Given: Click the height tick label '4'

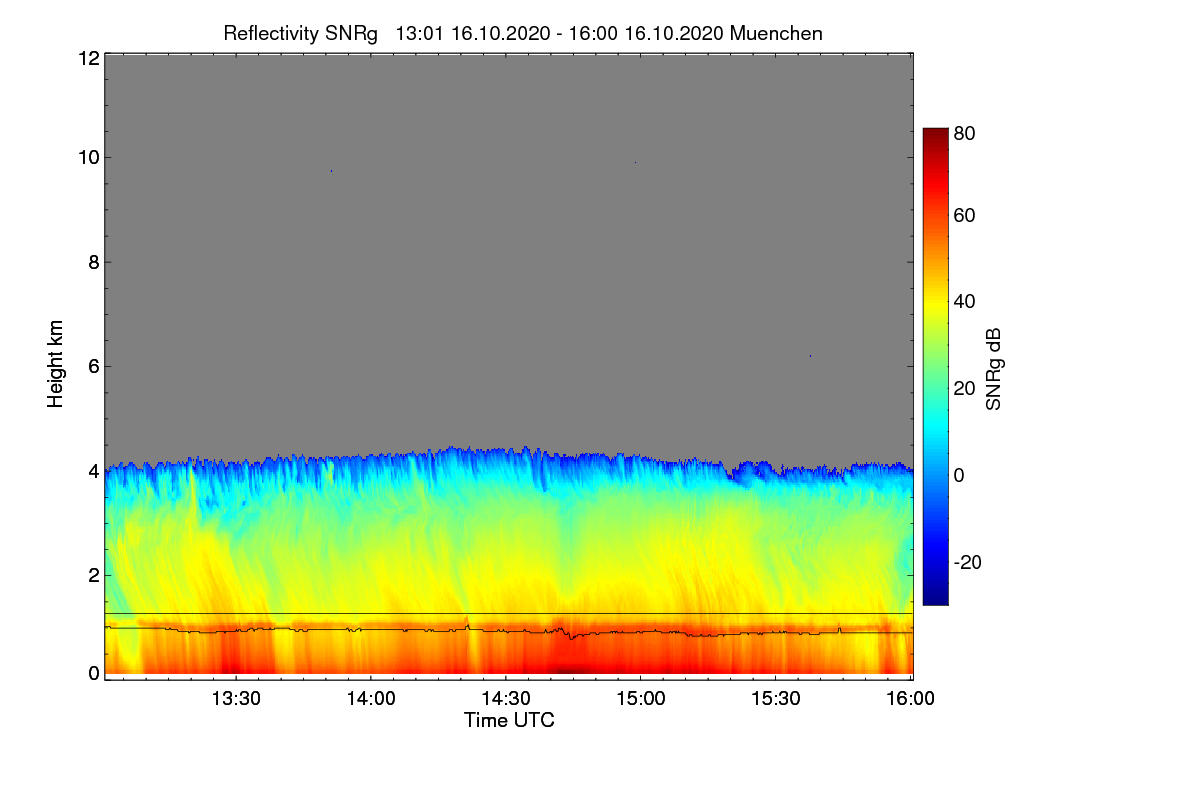Looking at the screenshot, I should pos(93,470).
